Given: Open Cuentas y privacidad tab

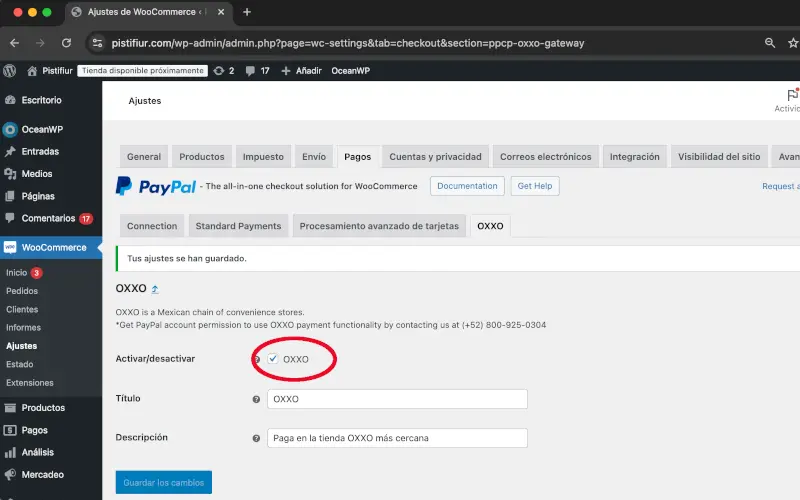Looking at the screenshot, I should pyautogui.click(x=435, y=157).
